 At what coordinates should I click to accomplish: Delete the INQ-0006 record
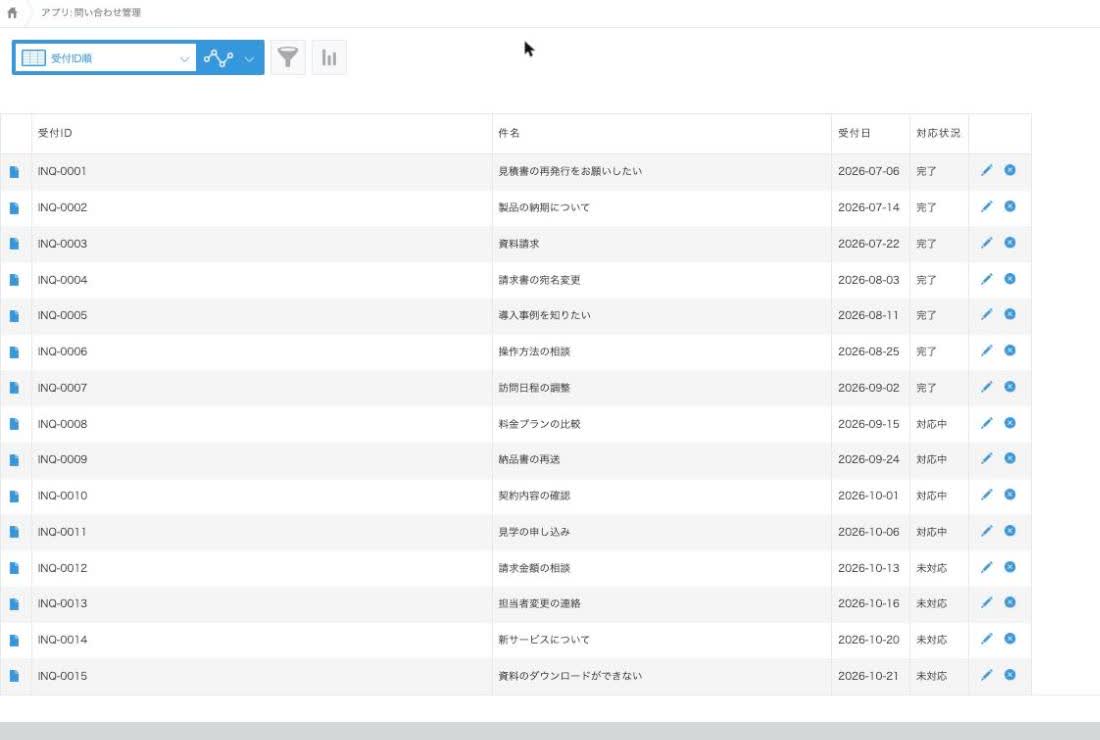coord(1010,350)
